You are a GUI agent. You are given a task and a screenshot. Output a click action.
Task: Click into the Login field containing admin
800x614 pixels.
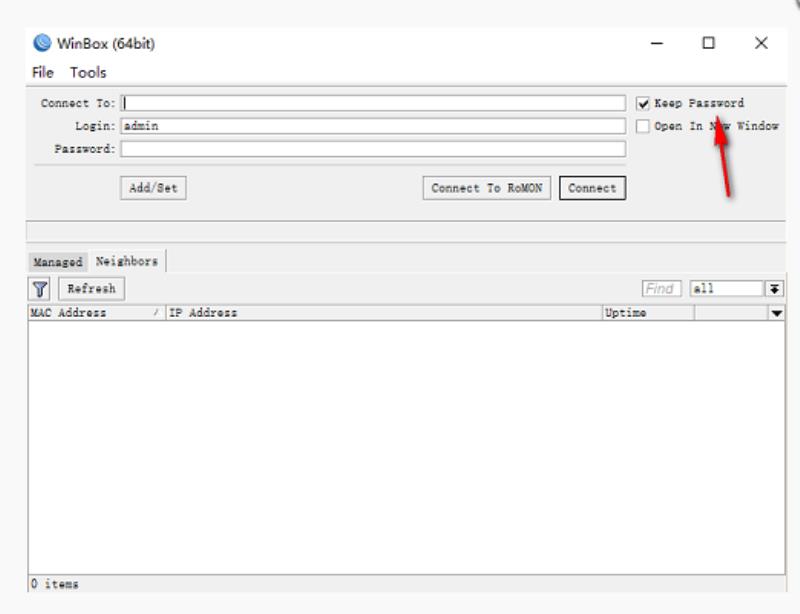point(373,126)
